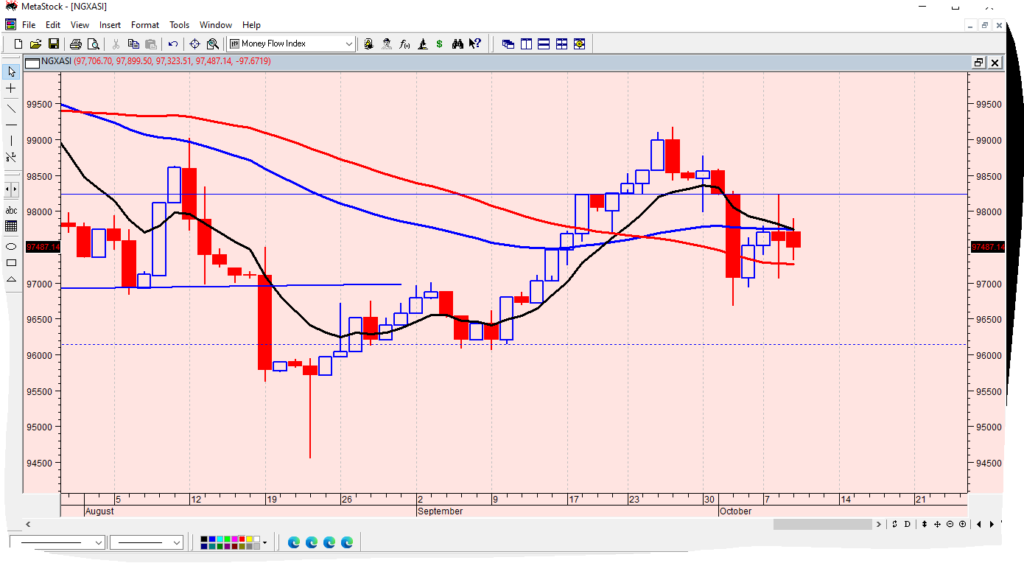Image resolution: width=1024 pixels, height=563 pixels.
Task: Open the Print Preview tool
Action: point(93,44)
